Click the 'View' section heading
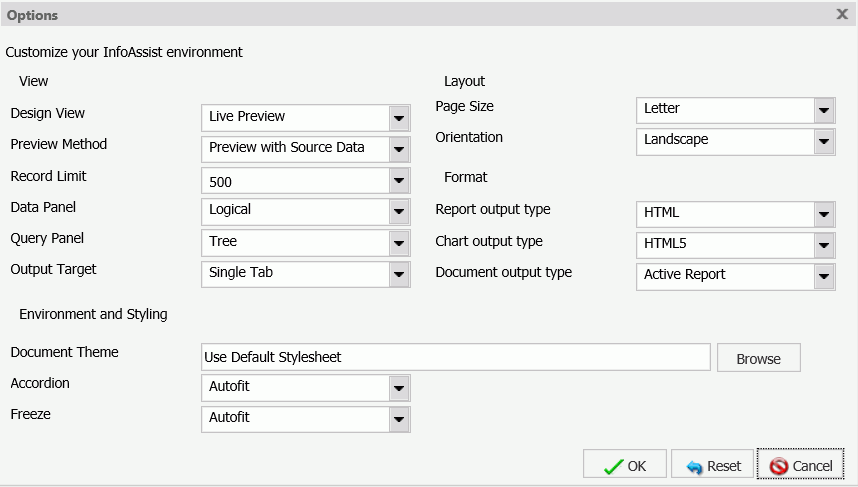 (33, 82)
